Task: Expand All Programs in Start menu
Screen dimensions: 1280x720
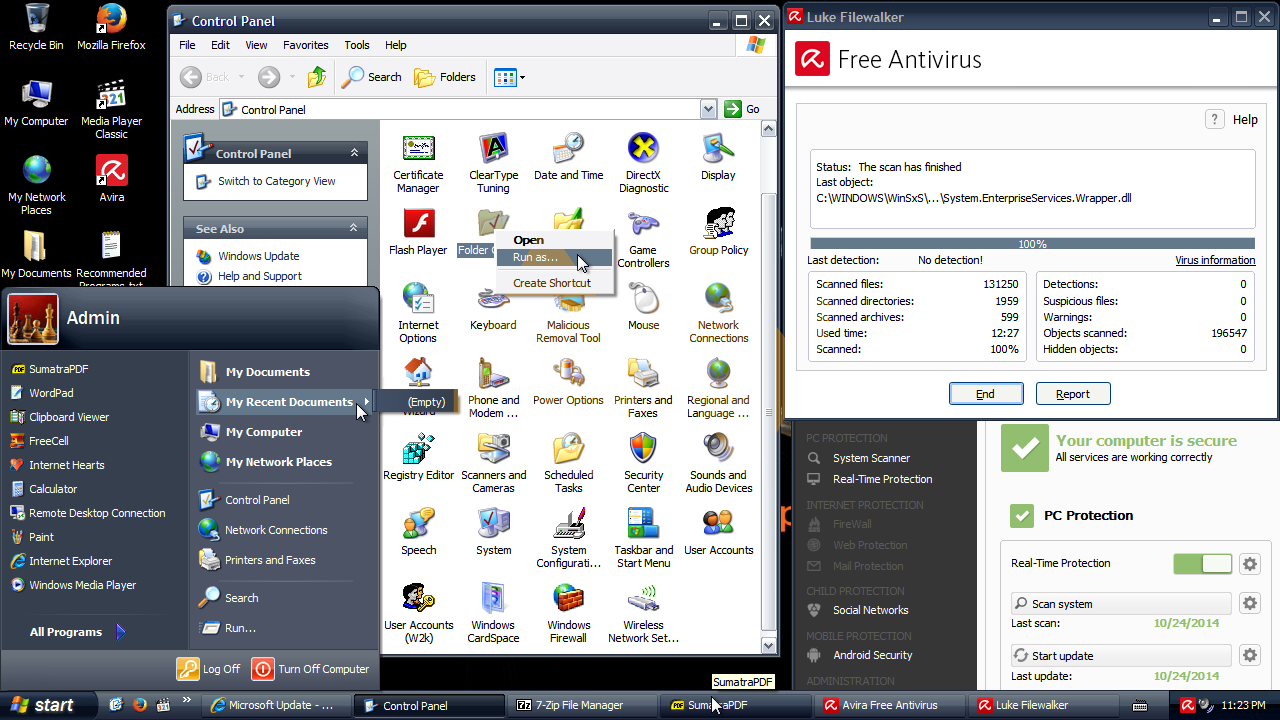Action: (x=77, y=632)
